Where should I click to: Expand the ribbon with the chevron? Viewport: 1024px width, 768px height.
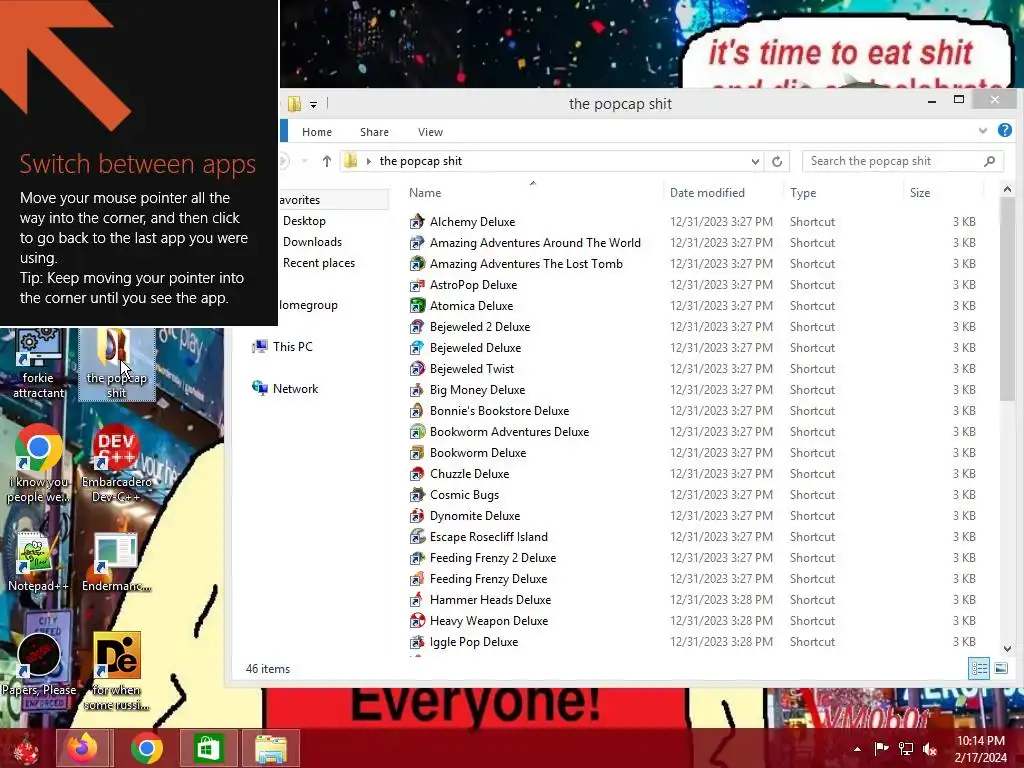point(983,131)
